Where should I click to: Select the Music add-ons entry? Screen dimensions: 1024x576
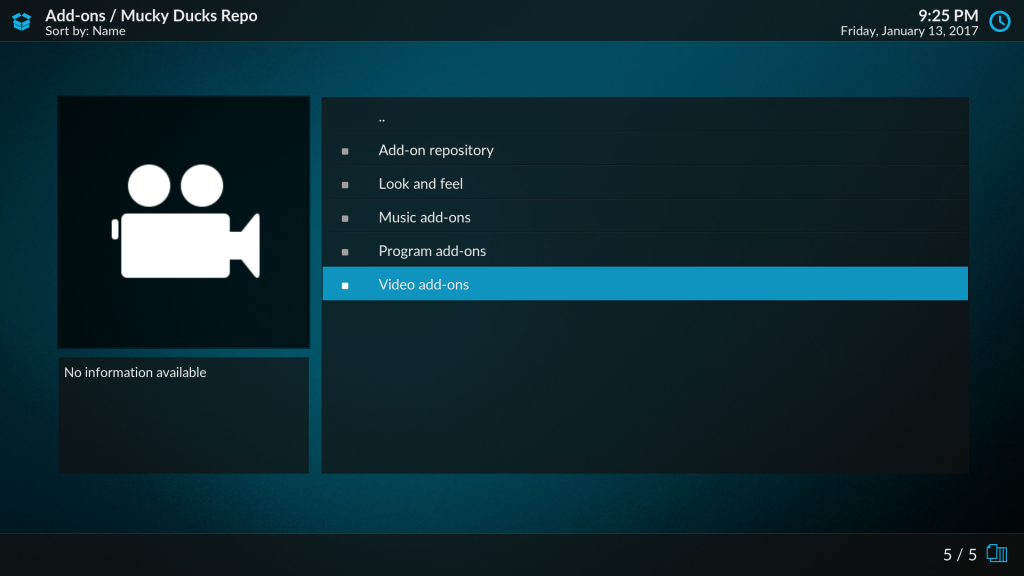click(x=424, y=217)
